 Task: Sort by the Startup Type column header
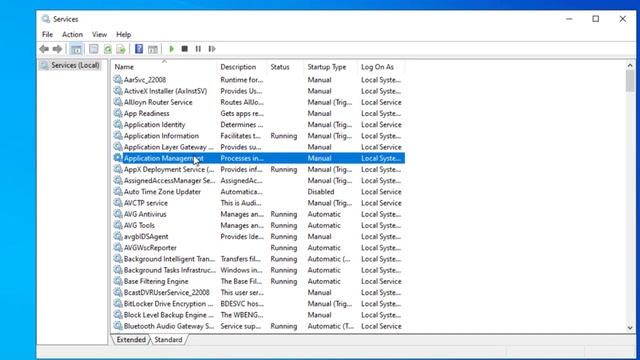[331, 67]
